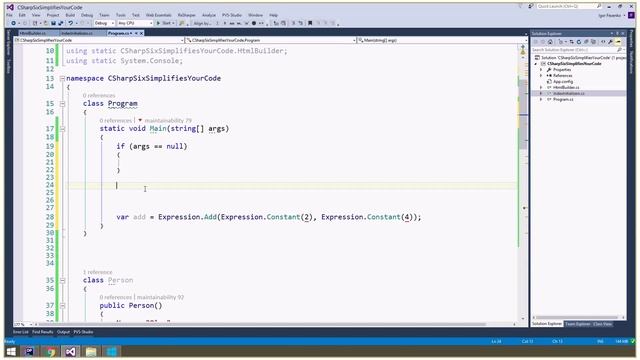Click the user account avatar icon

click(631, 15)
